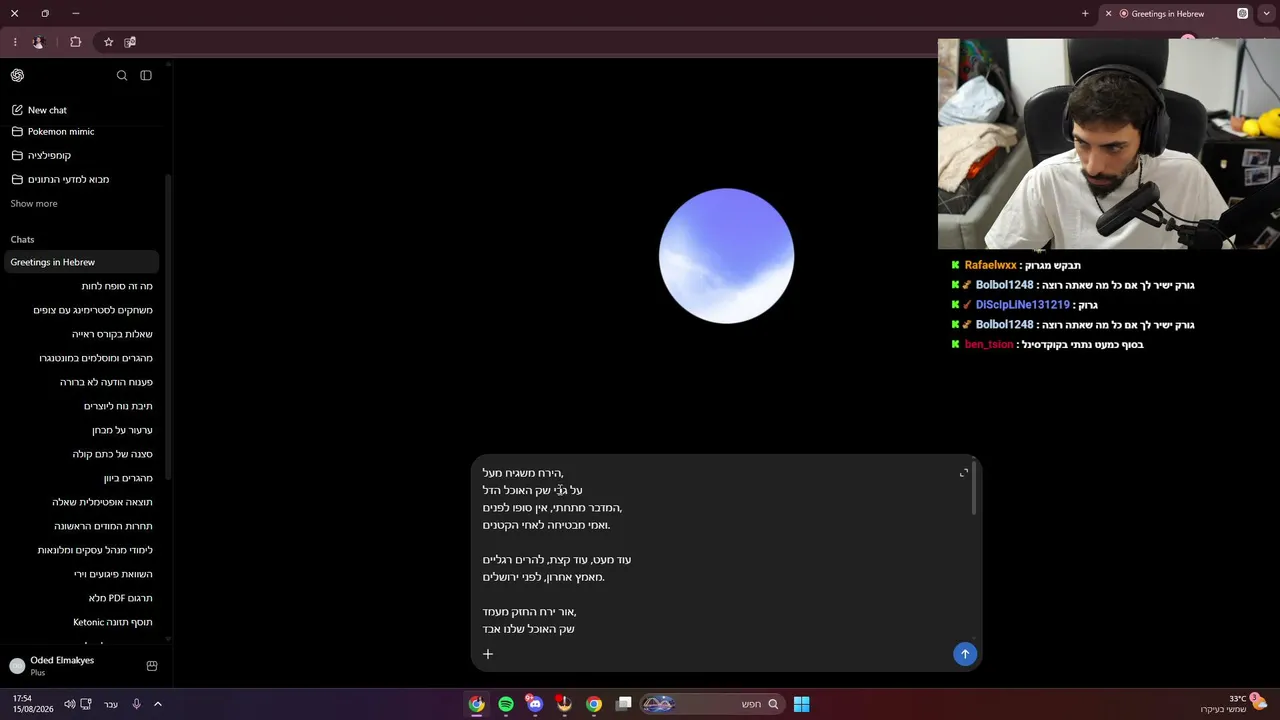The image size is (1280, 720).
Task: Open chat תיבת נוח ליוצרים
Action: tap(118, 406)
